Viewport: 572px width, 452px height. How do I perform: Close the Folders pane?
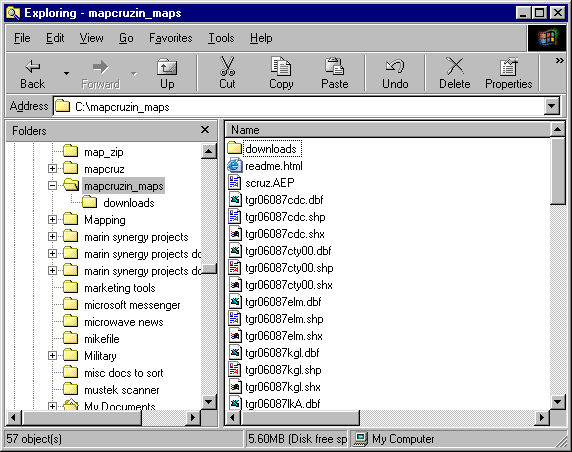[x=205, y=130]
